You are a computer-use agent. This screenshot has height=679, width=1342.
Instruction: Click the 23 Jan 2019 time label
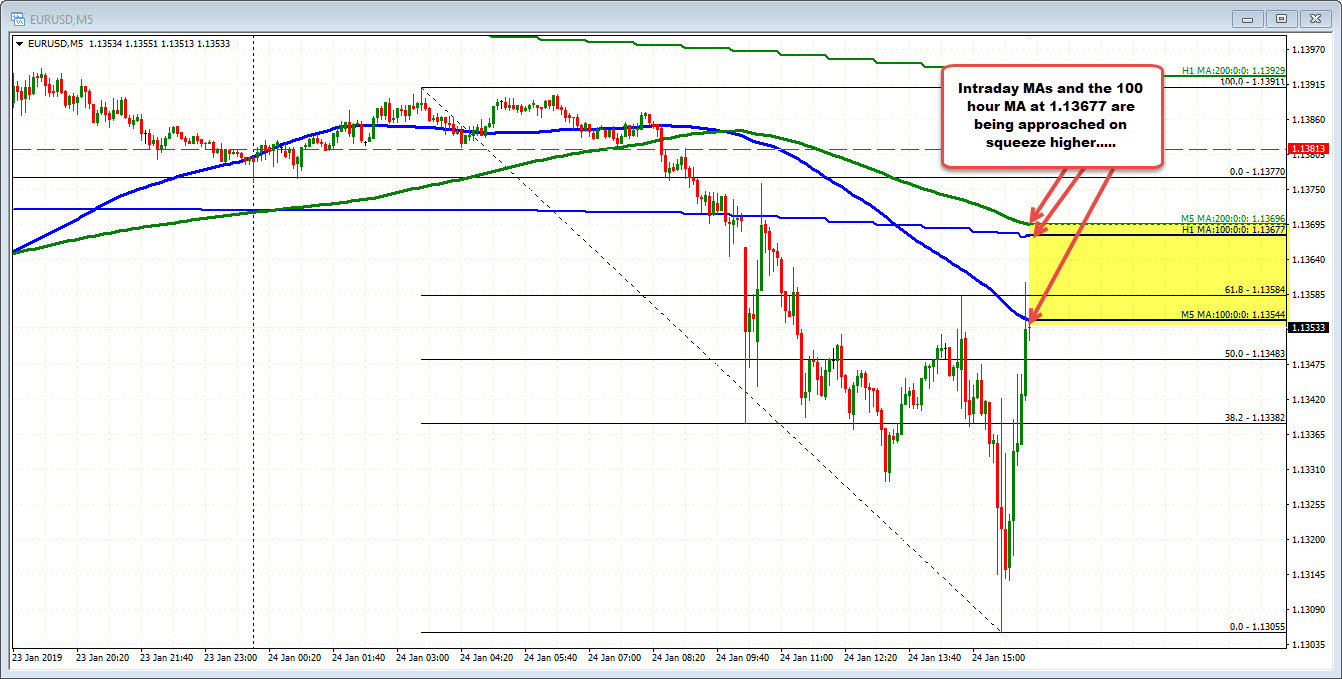(37, 658)
